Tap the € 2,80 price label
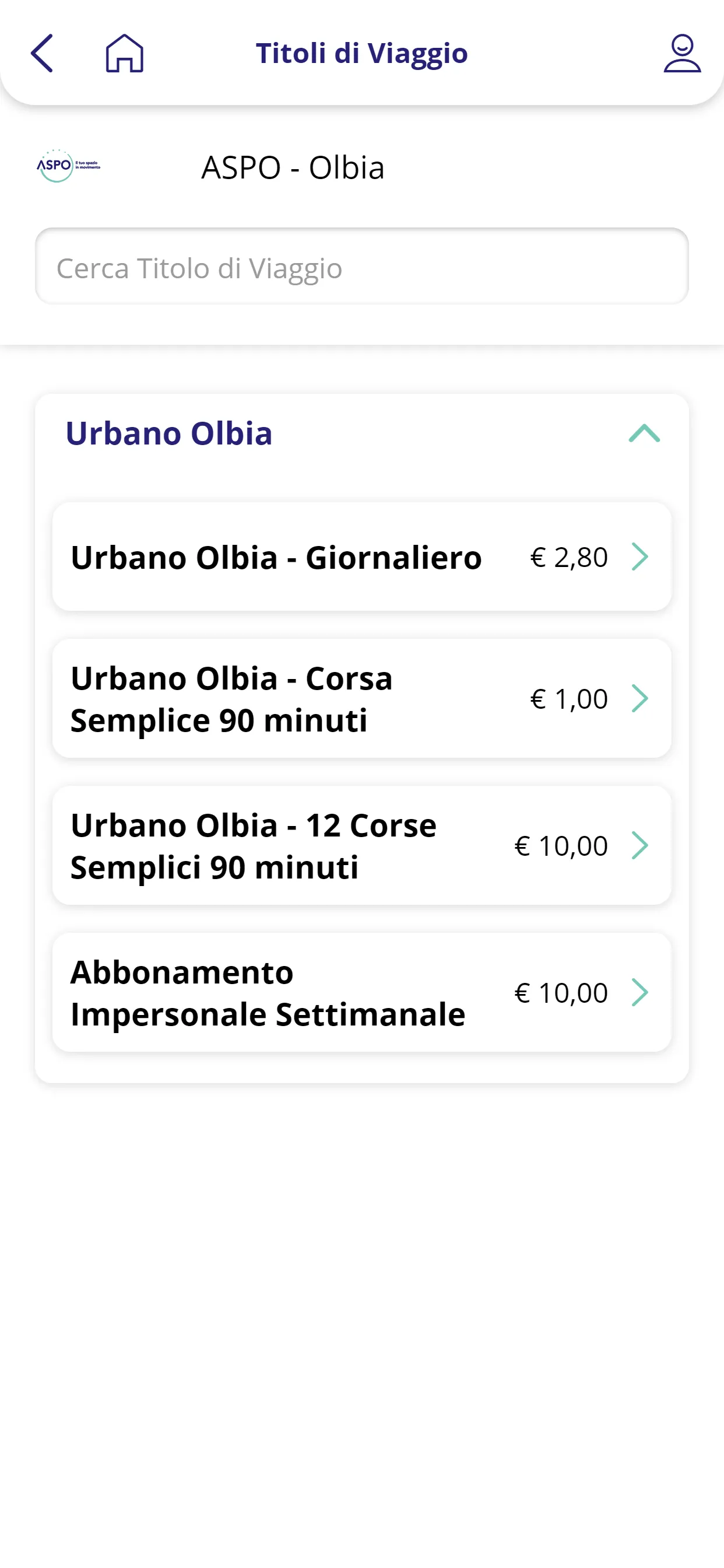Viewport: 724px width, 1568px height. pyautogui.click(x=569, y=557)
